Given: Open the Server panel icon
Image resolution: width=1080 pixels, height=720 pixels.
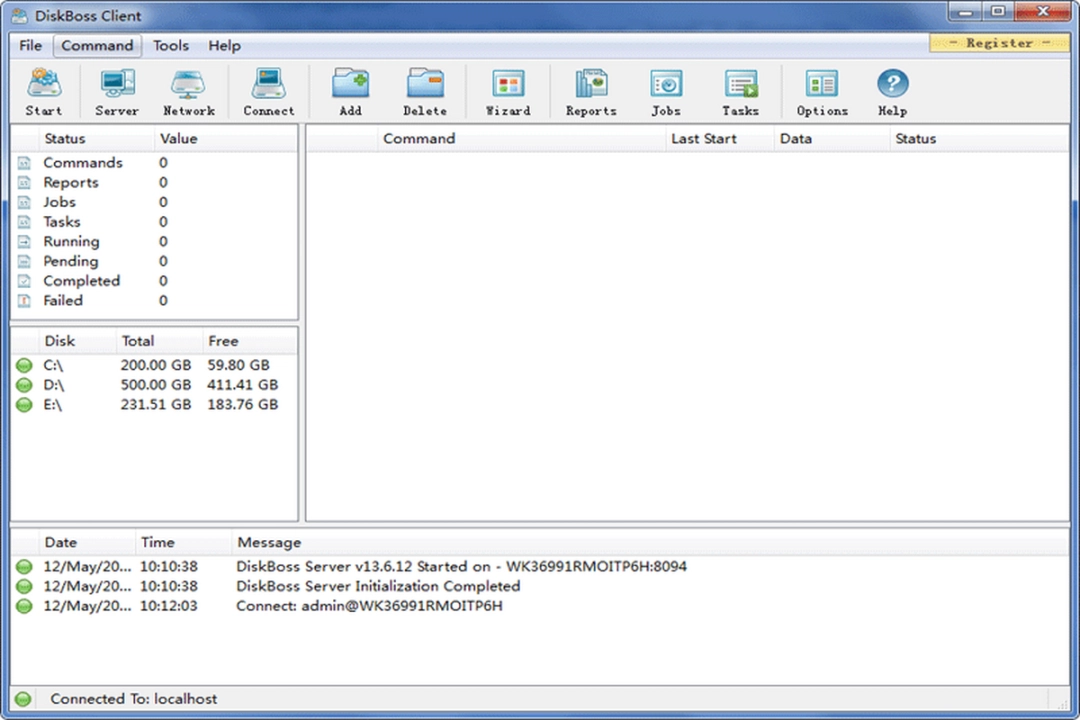Looking at the screenshot, I should tap(116, 90).
